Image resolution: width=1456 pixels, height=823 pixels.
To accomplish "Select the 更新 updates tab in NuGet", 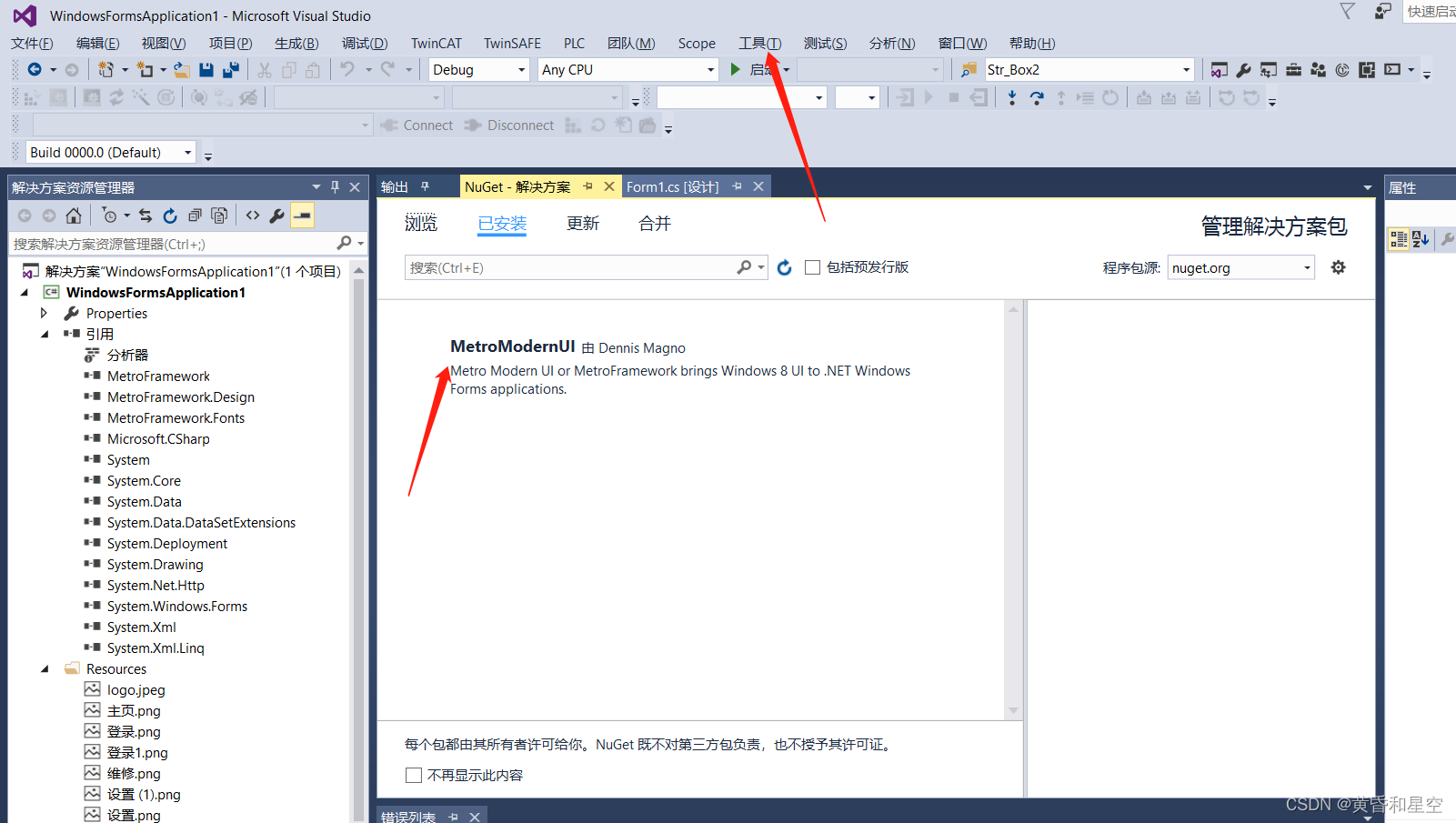I will pyautogui.click(x=583, y=224).
